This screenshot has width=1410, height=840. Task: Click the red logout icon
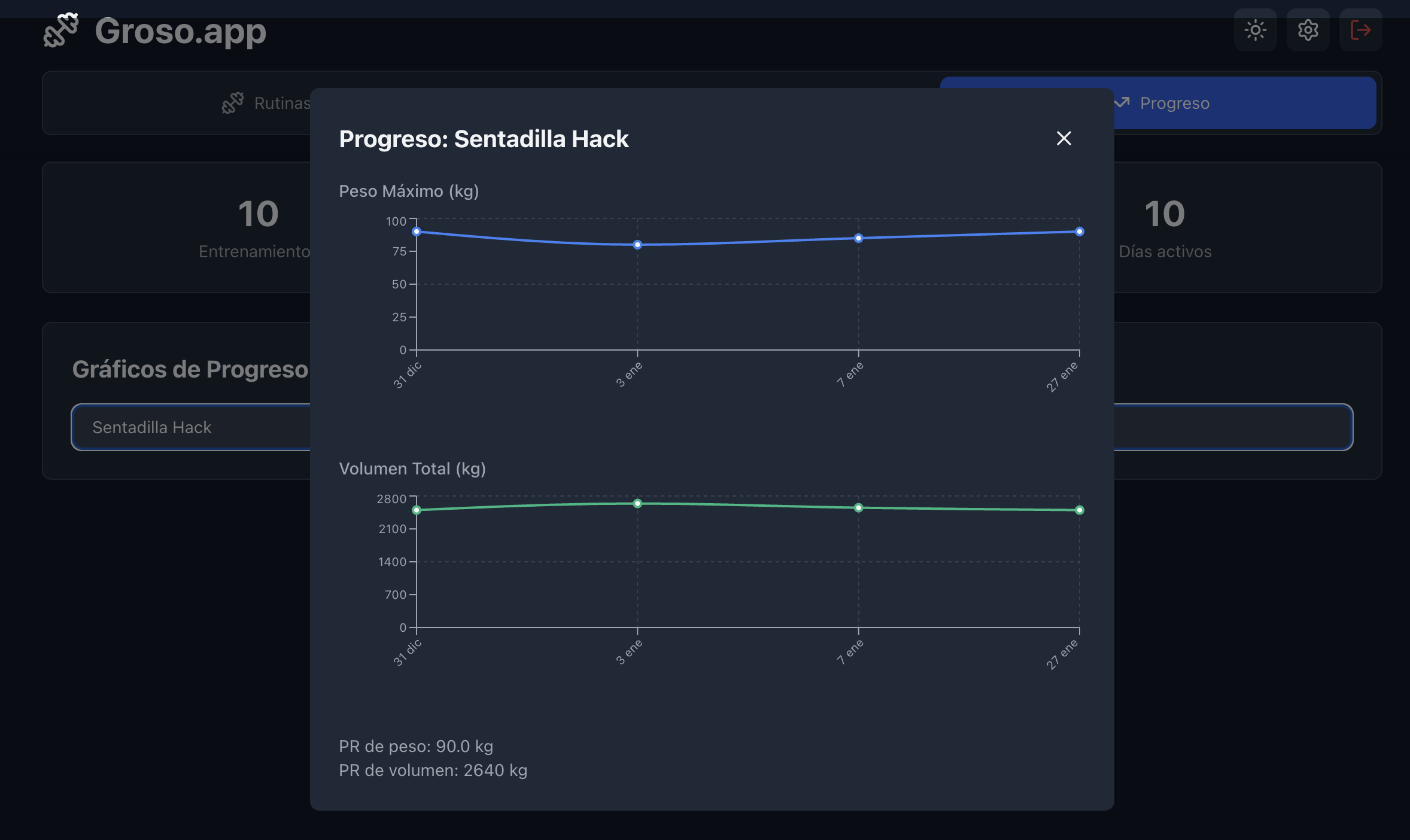point(1360,30)
